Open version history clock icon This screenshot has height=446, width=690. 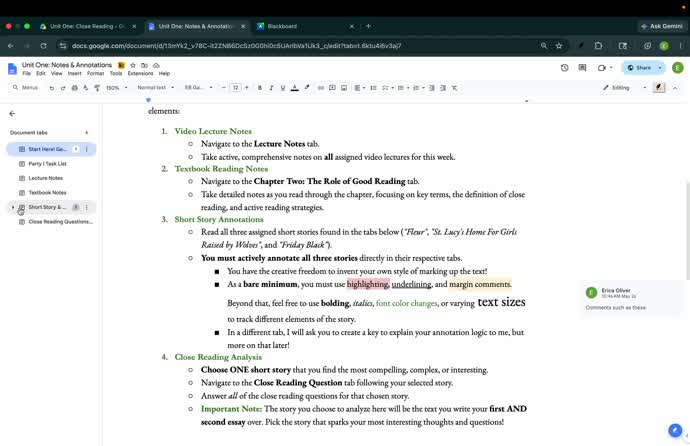point(565,68)
